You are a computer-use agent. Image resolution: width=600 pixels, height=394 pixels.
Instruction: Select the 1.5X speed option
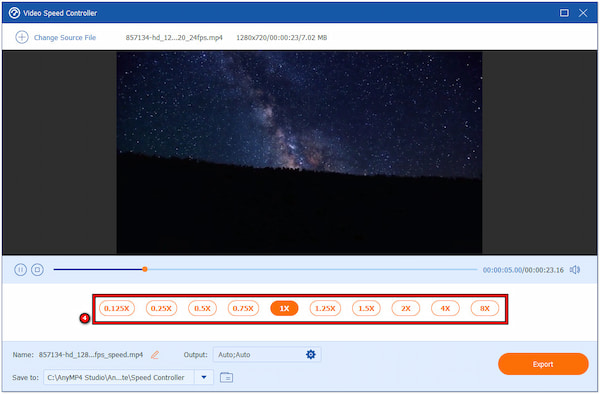coord(366,308)
